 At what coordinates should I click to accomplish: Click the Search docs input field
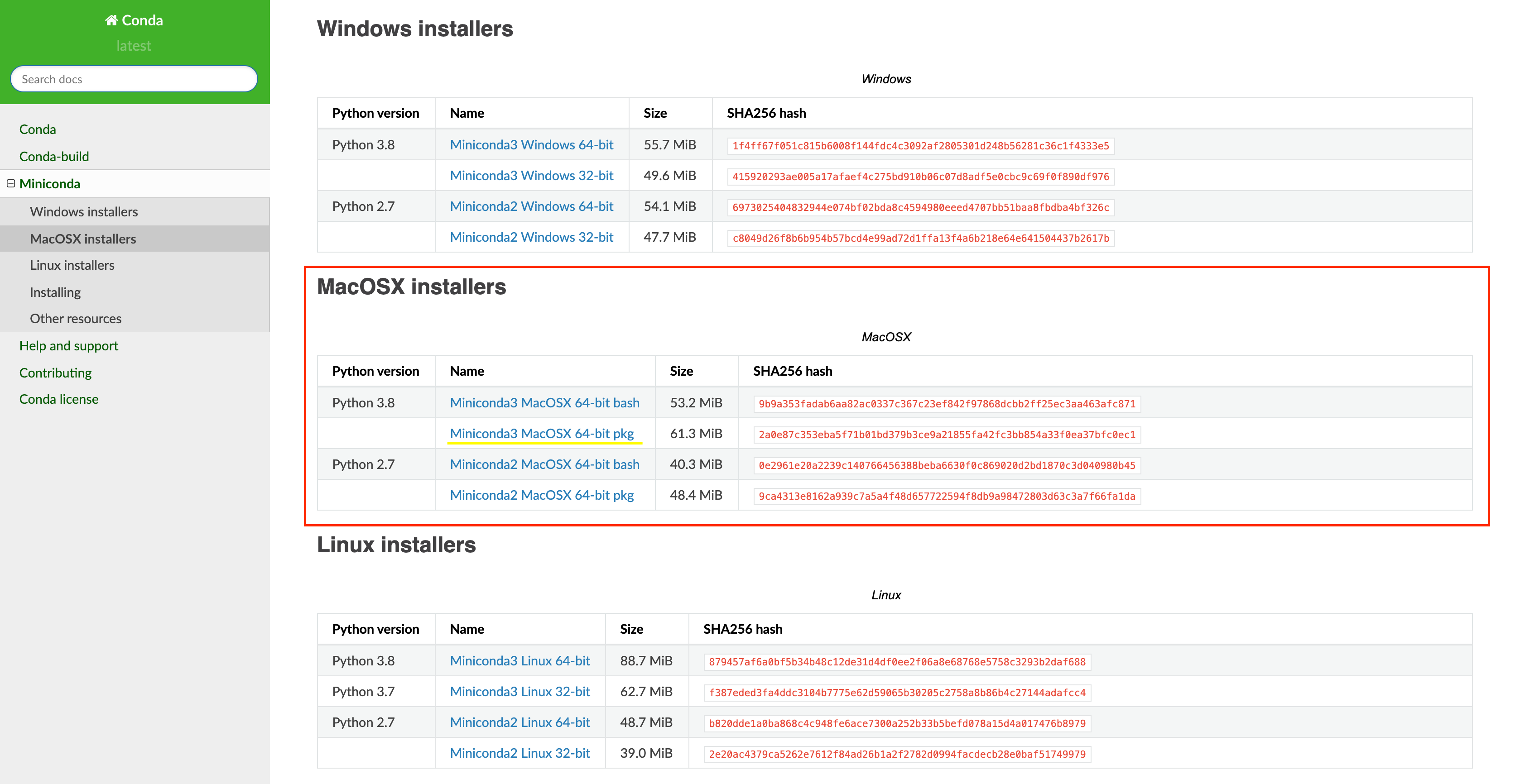point(134,79)
